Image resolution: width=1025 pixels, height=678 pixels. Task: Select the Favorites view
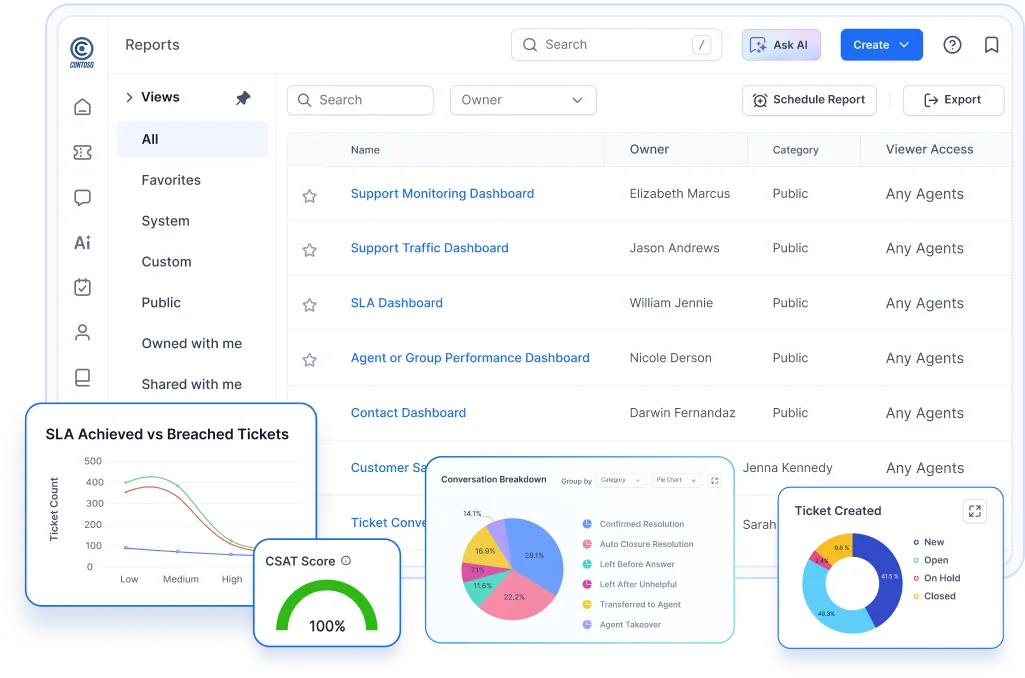tap(171, 180)
